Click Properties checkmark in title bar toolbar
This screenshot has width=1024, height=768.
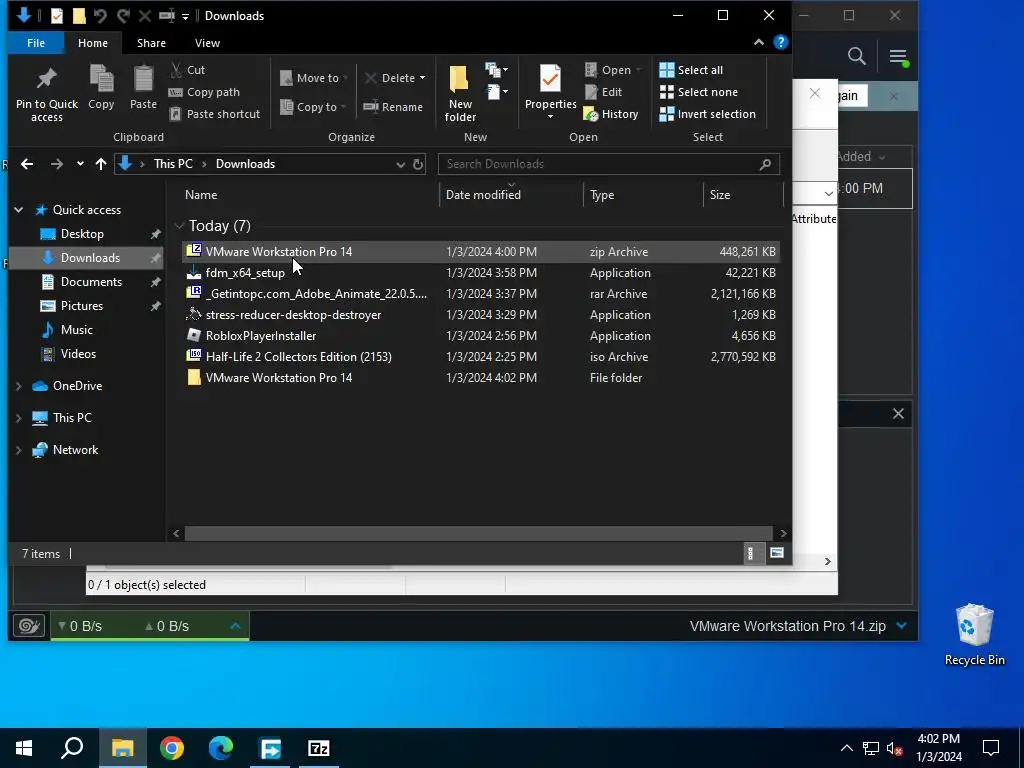click(x=57, y=16)
